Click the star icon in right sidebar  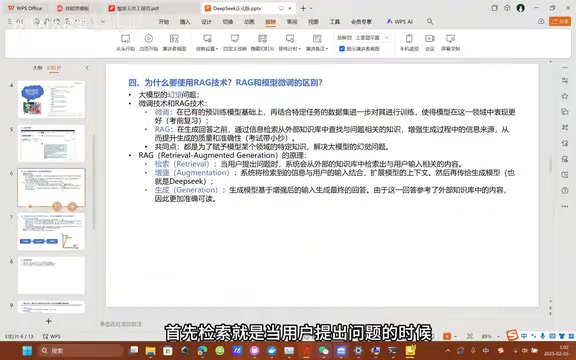[x=565, y=96]
